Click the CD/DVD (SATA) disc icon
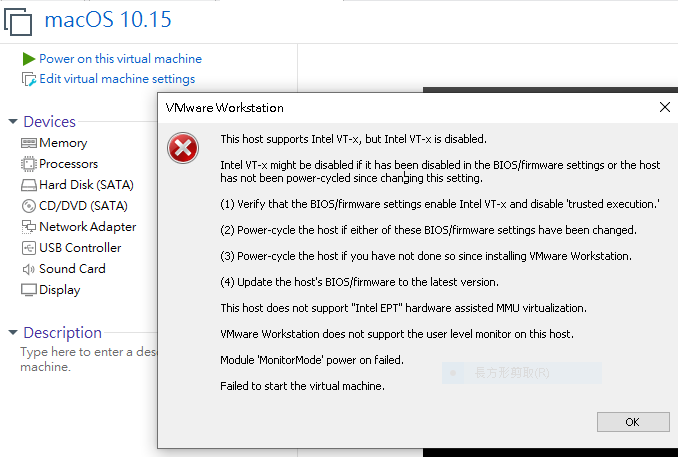 tap(29, 206)
